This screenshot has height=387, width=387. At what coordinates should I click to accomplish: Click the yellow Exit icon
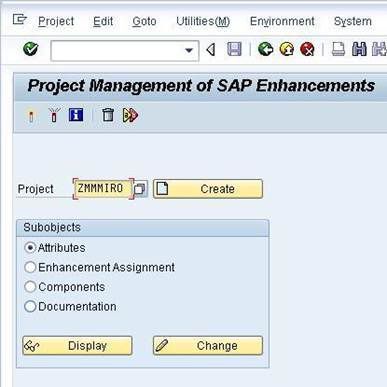(287, 49)
